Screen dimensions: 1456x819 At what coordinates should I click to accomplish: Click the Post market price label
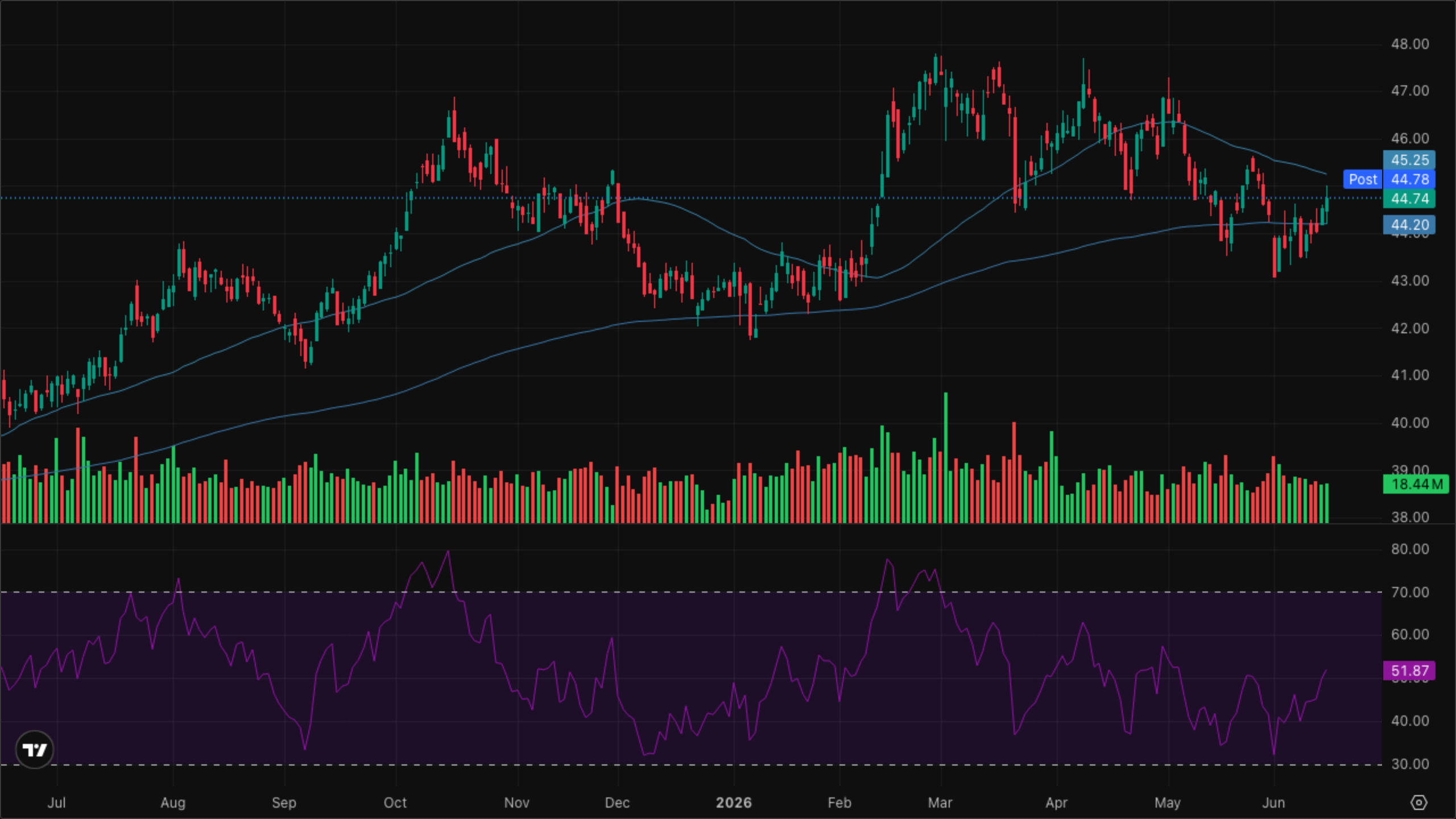[x=1363, y=179]
